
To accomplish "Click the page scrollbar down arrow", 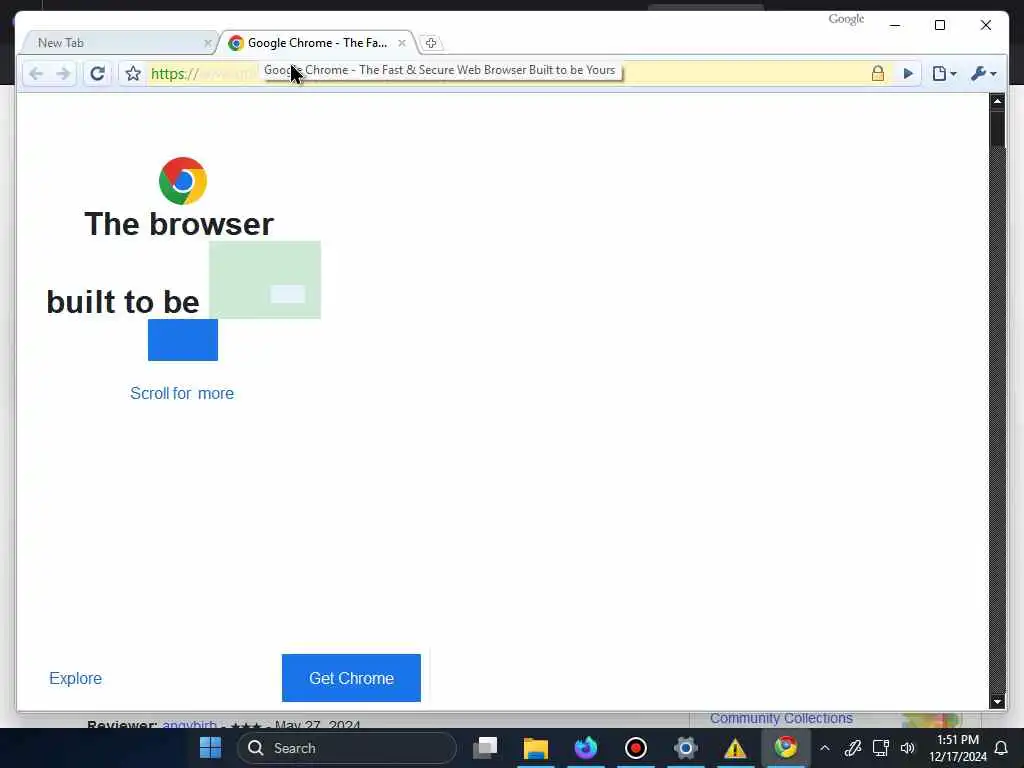I will (x=997, y=702).
